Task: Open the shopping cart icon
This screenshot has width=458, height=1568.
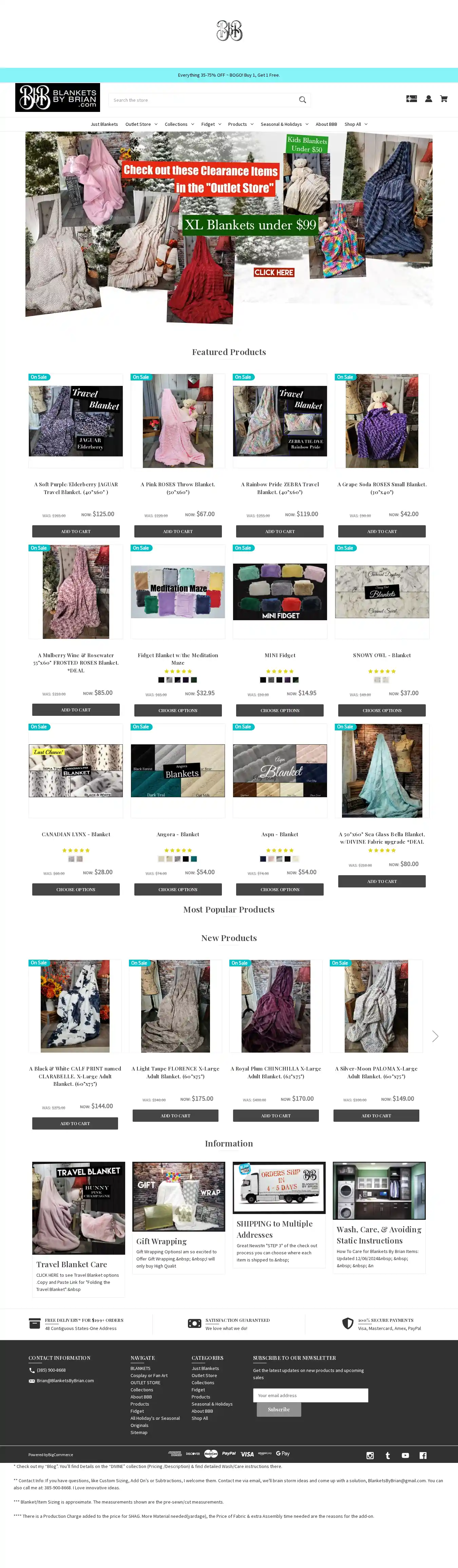Action: point(443,99)
